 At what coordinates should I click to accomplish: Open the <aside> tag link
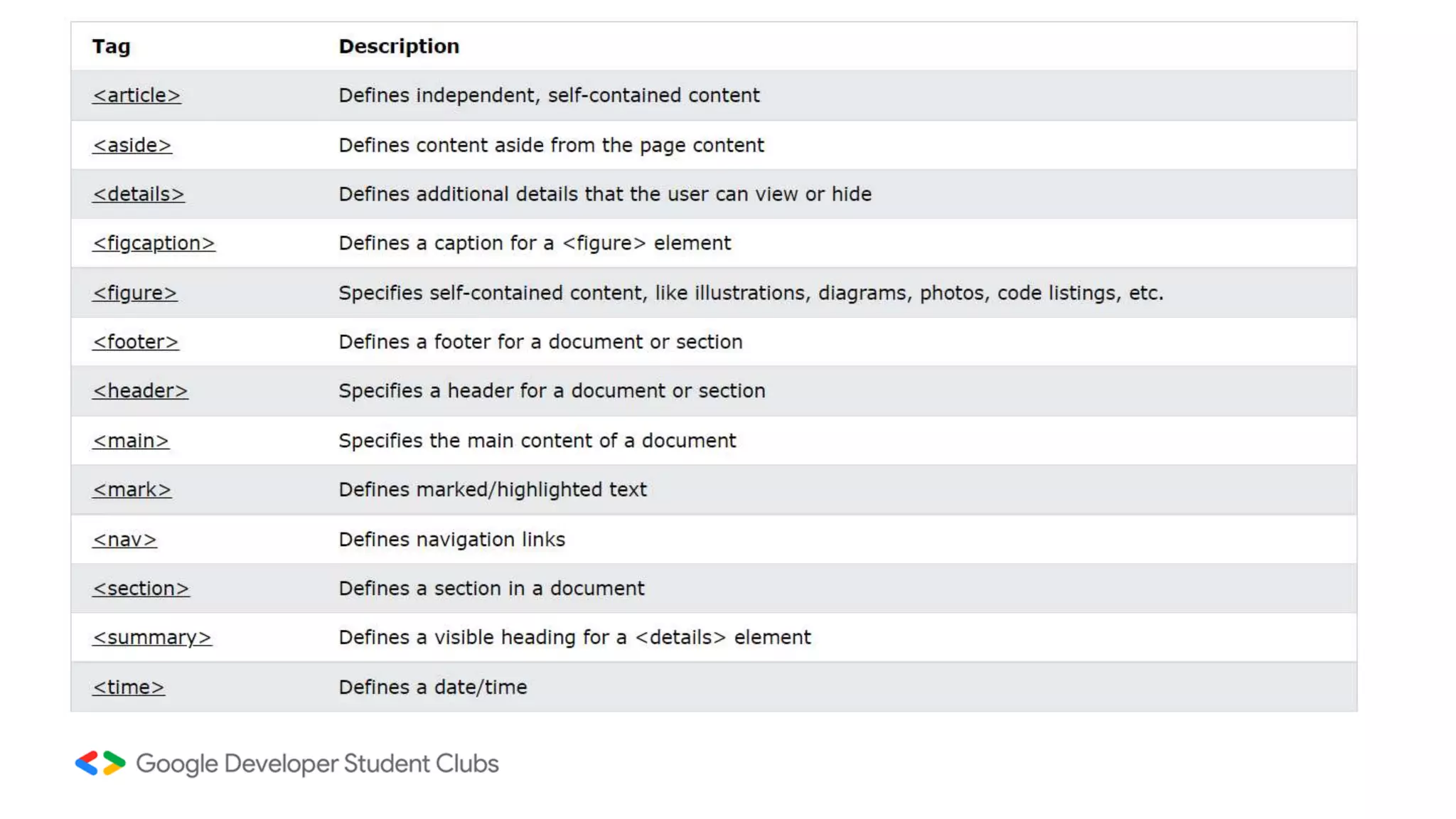click(x=132, y=145)
